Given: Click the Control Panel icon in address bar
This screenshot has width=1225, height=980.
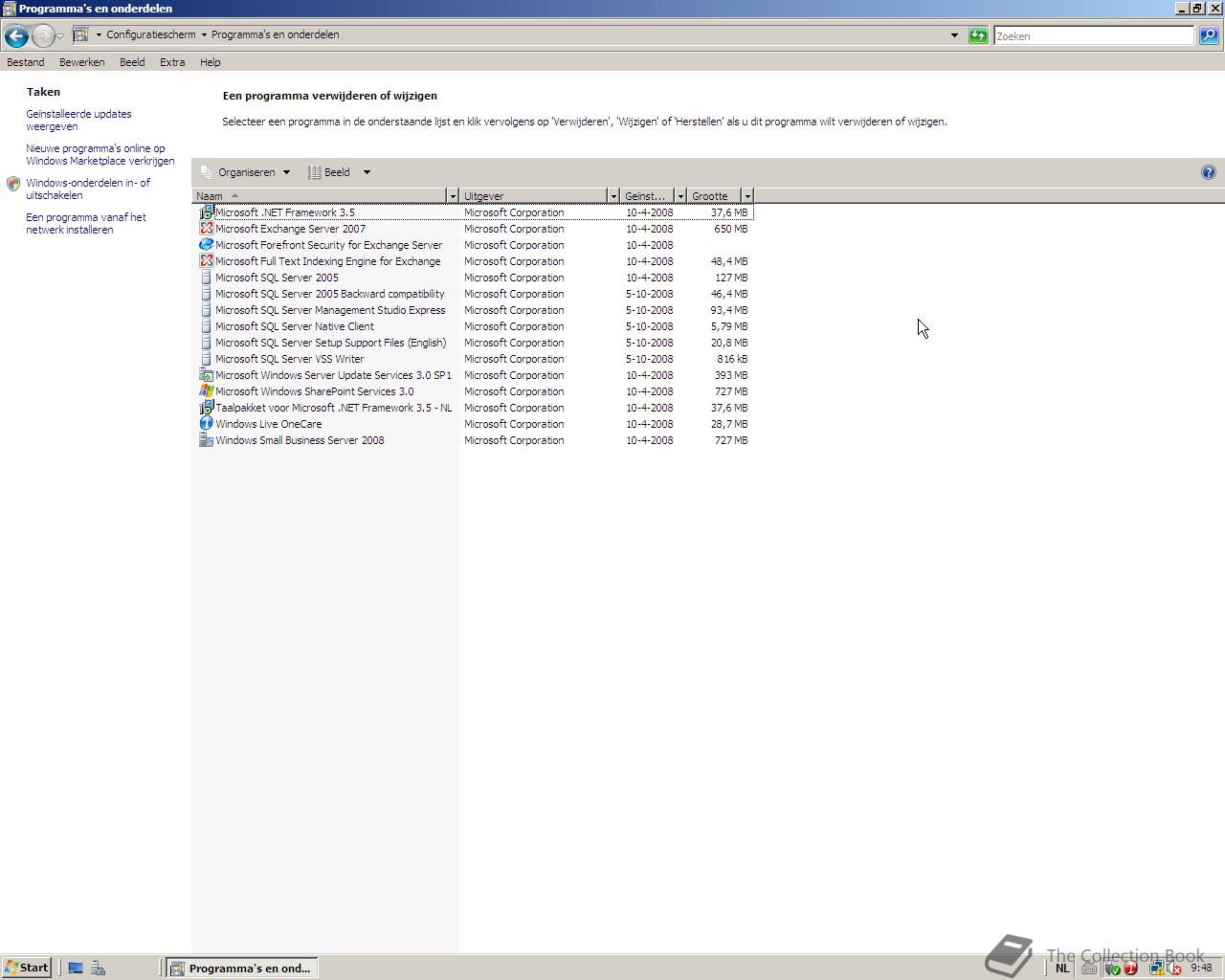Looking at the screenshot, I should (81, 34).
